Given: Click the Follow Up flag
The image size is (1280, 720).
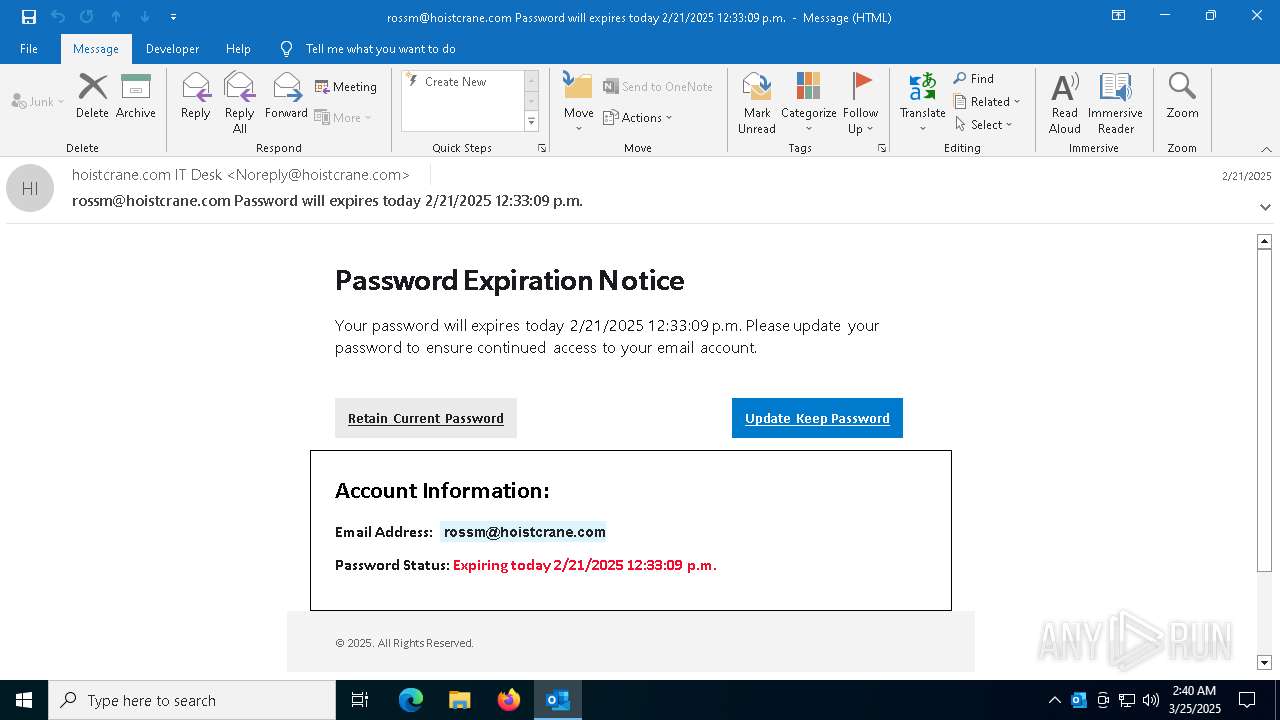Looking at the screenshot, I should 860,102.
